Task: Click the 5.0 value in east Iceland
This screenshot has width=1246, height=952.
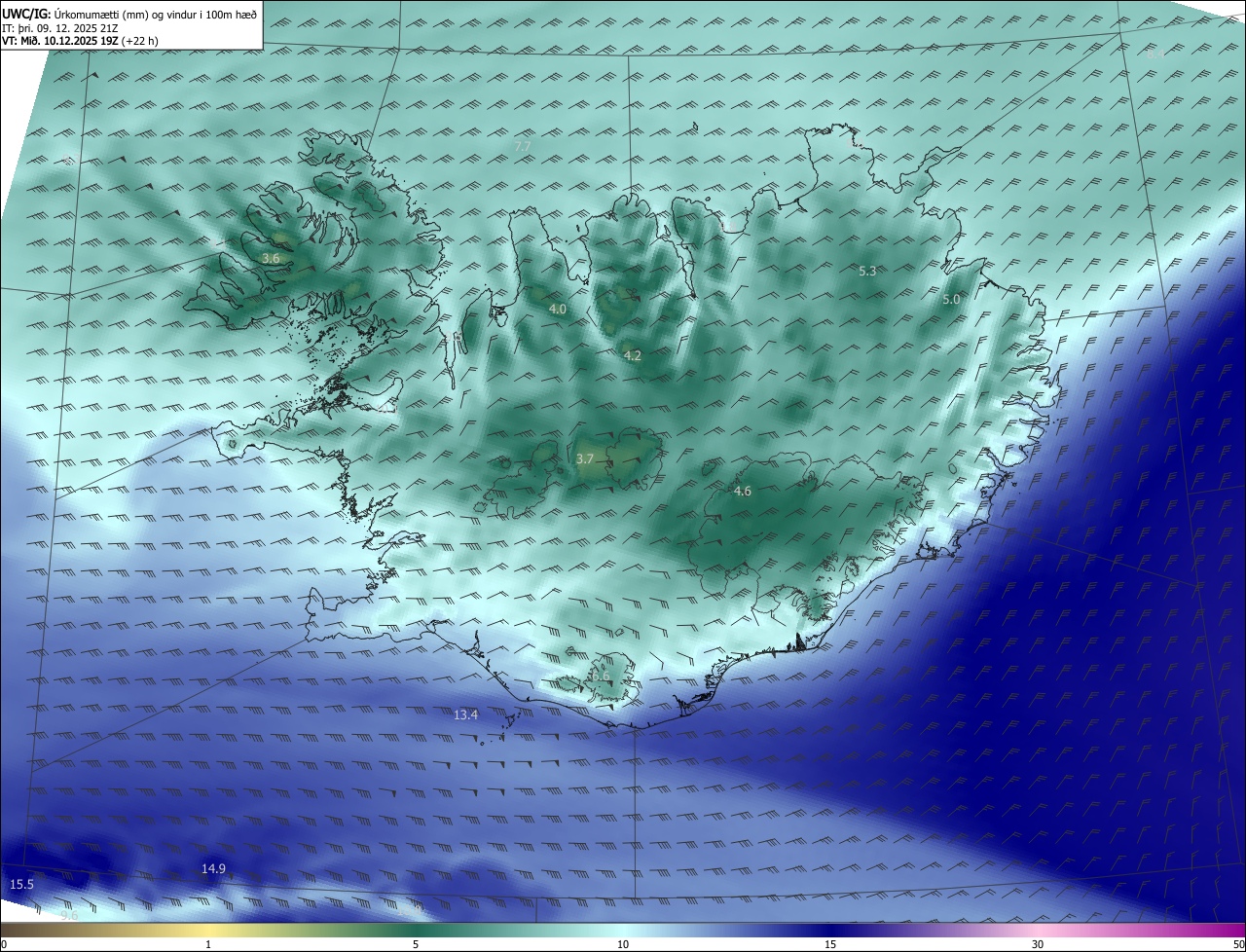Action: tap(951, 300)
